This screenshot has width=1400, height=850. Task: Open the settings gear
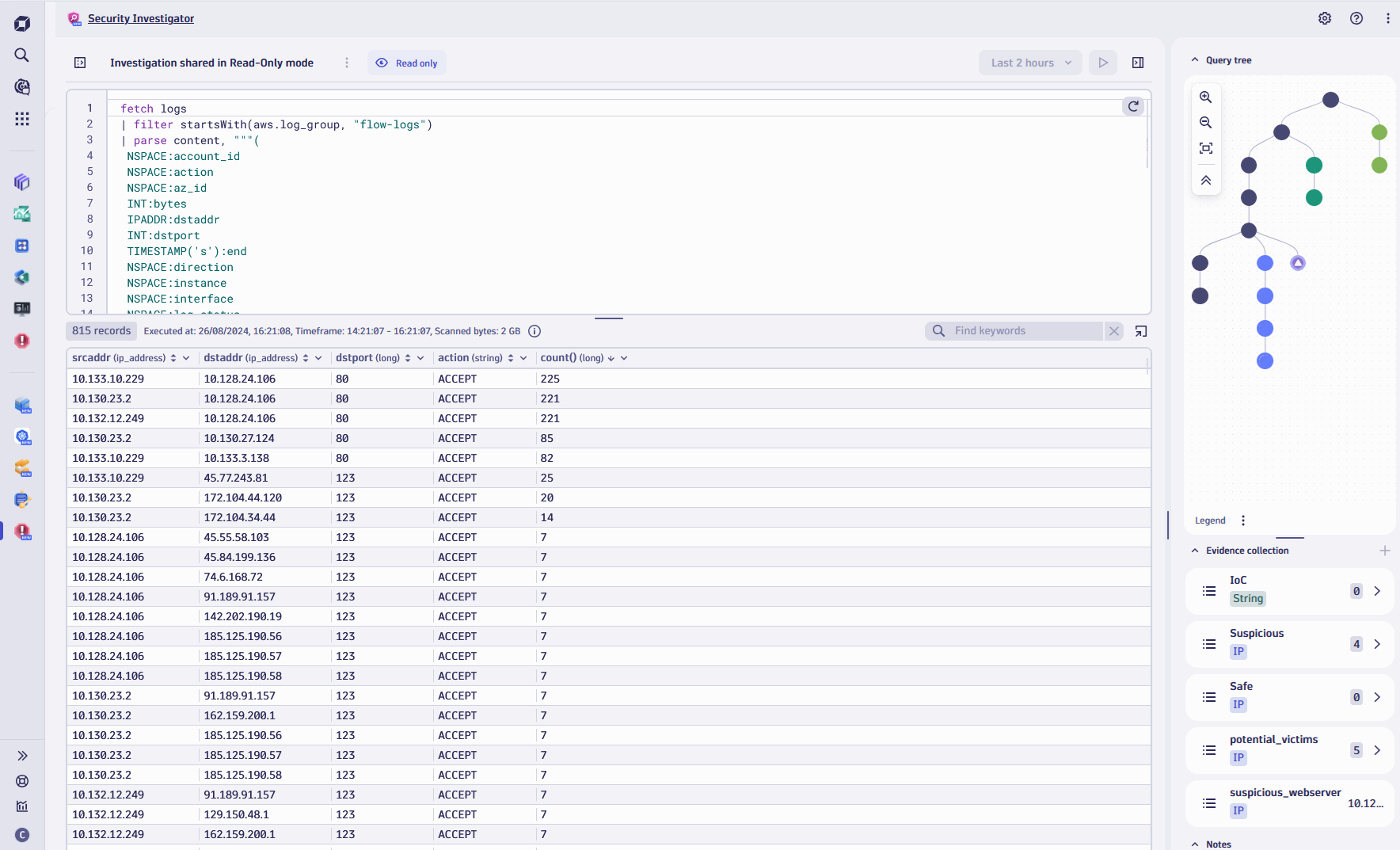pos(1326,18)
